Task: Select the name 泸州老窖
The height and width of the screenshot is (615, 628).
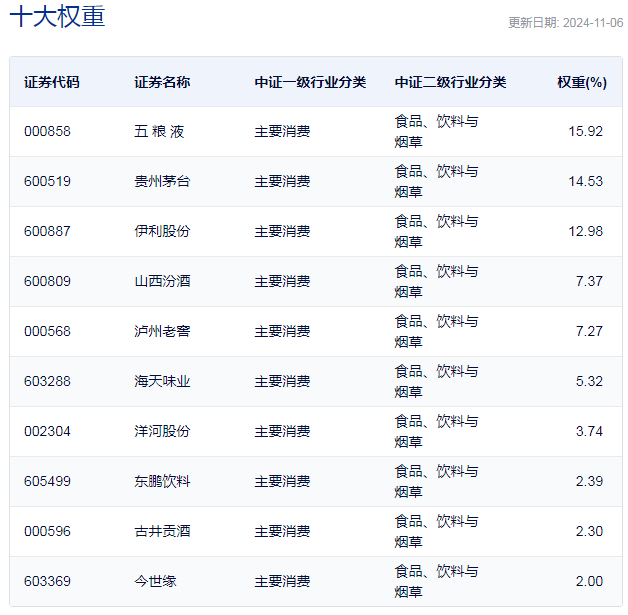Action: (162, 332)
